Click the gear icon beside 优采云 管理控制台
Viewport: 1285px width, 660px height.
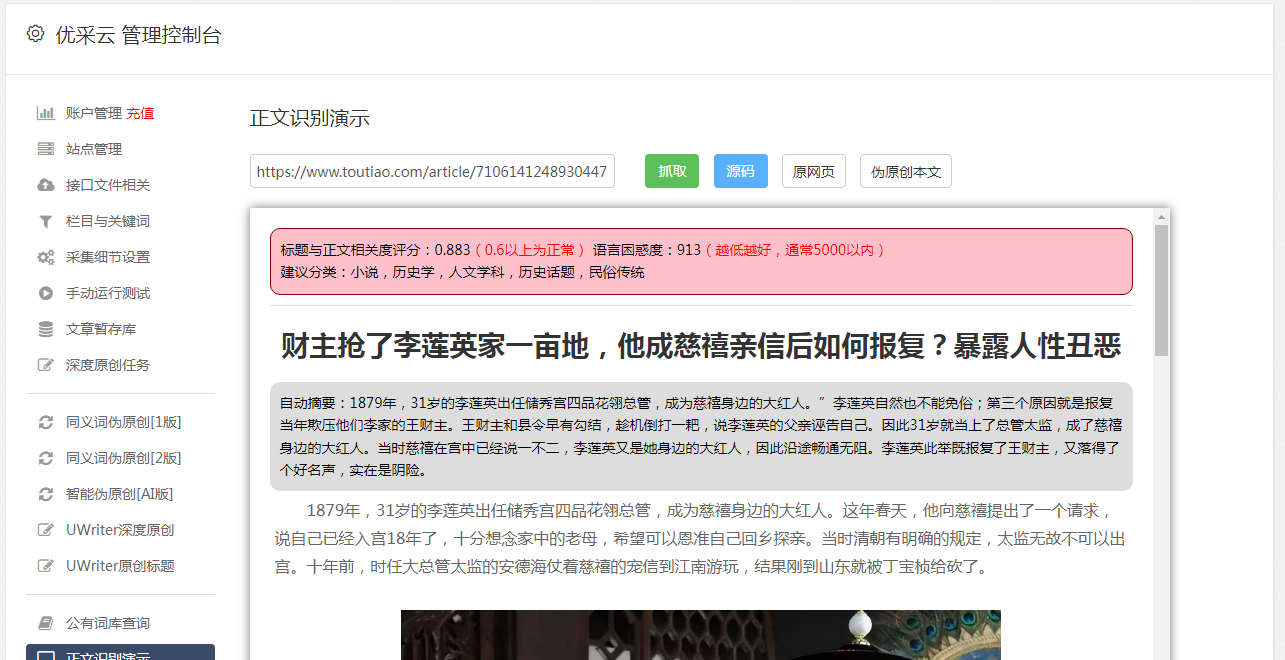tap(35, 34)
